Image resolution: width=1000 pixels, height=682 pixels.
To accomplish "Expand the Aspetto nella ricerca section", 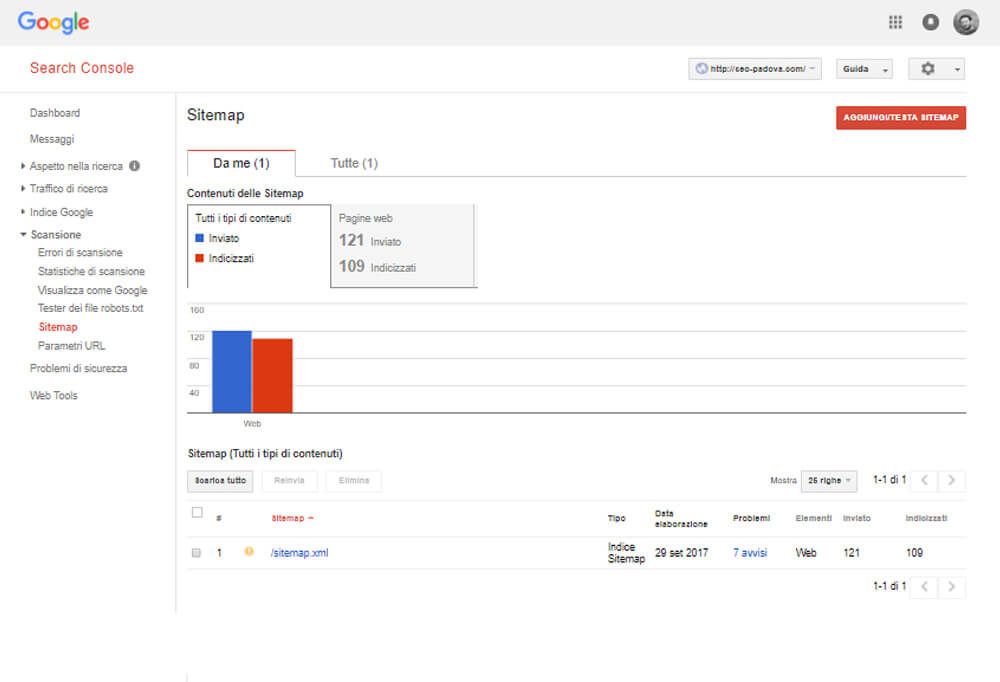I will [x=23, y=166].
